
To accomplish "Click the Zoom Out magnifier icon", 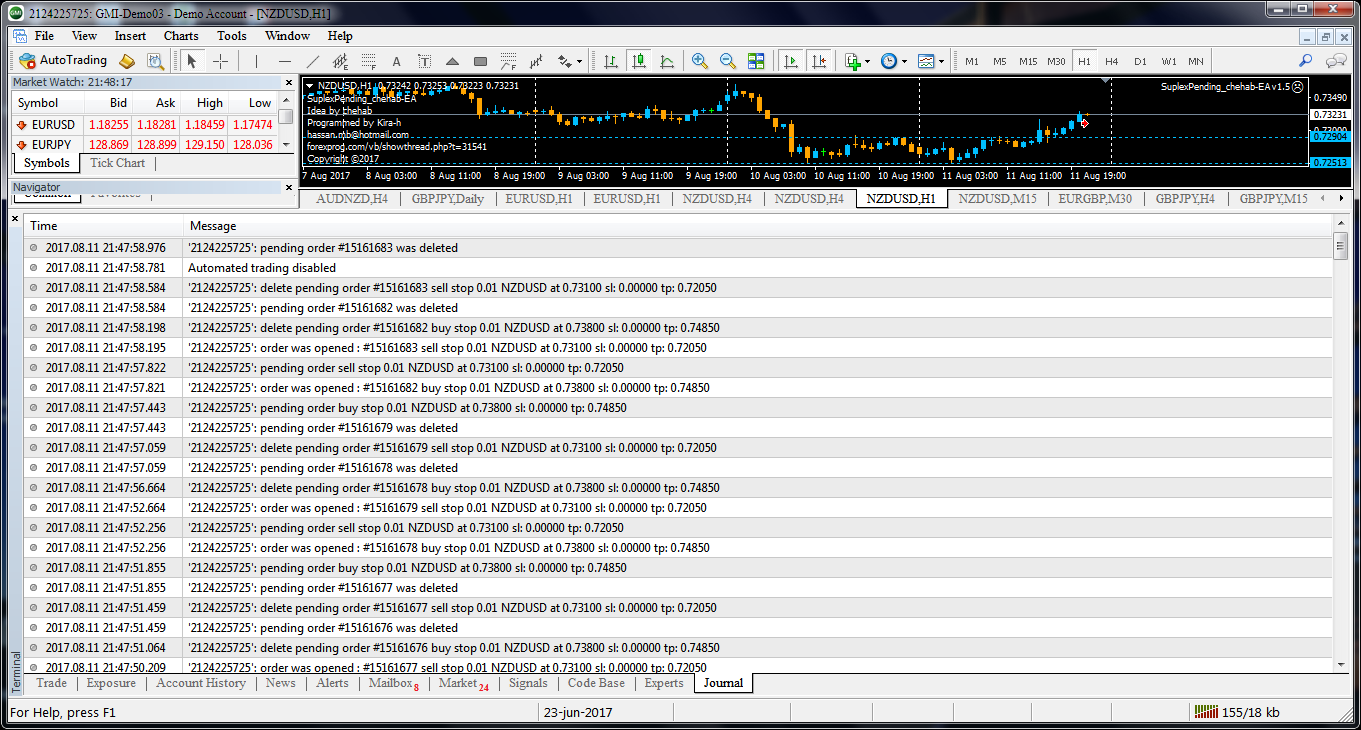I will 728,61.
